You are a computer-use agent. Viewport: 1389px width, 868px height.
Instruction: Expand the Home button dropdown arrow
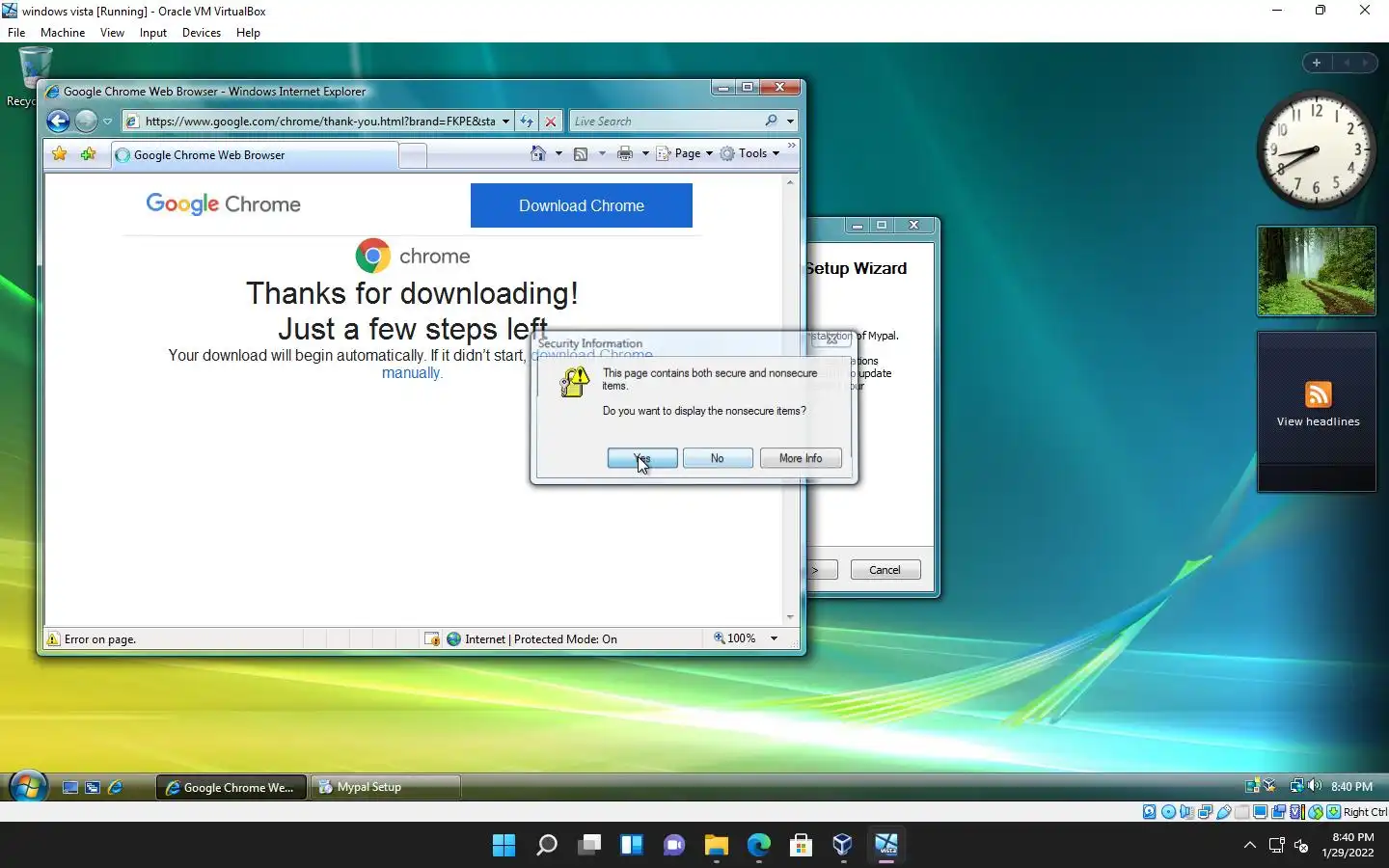click(x=558, y=153)
